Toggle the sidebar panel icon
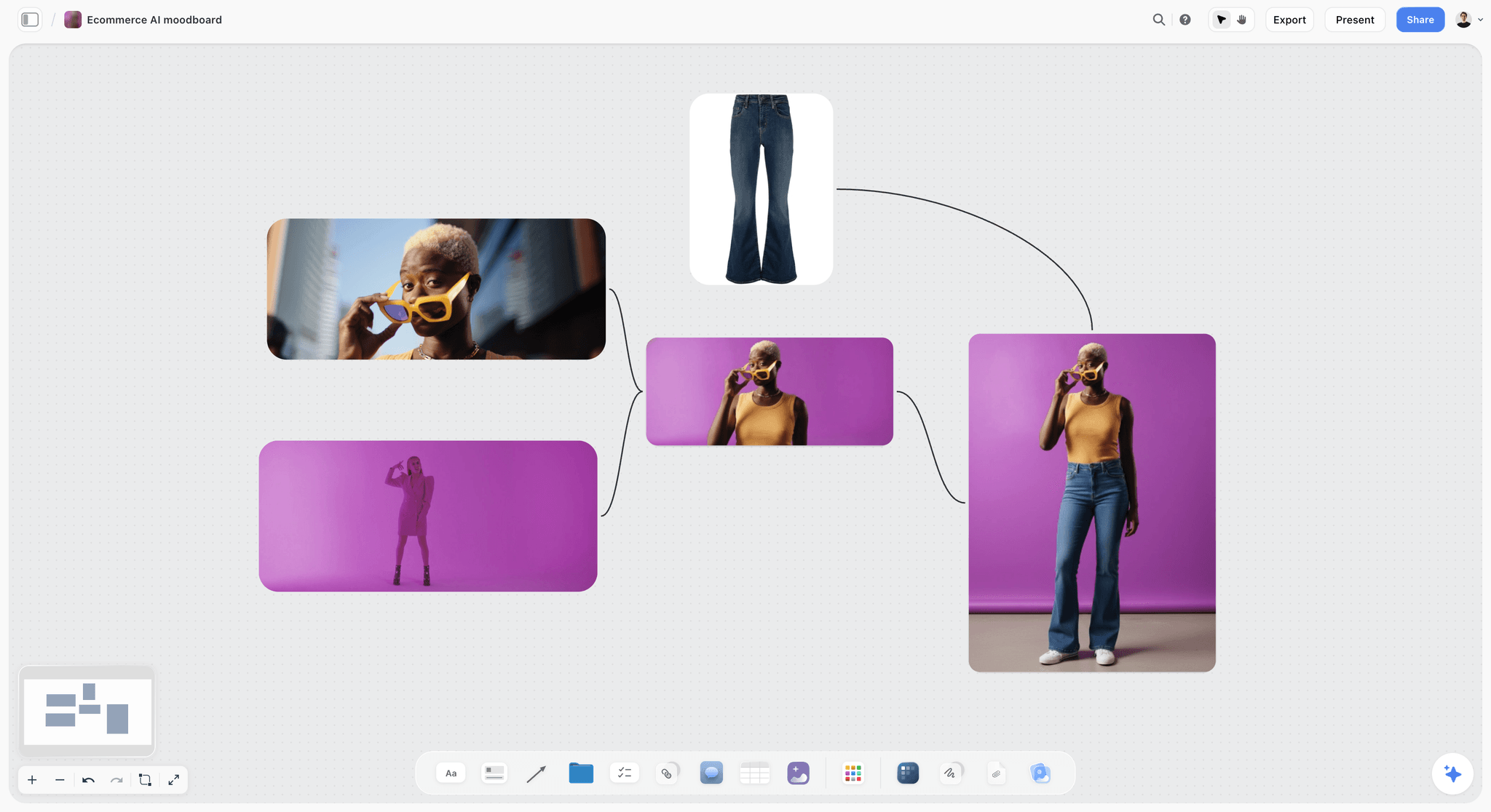1491x812 pixels. pos(30,20)
